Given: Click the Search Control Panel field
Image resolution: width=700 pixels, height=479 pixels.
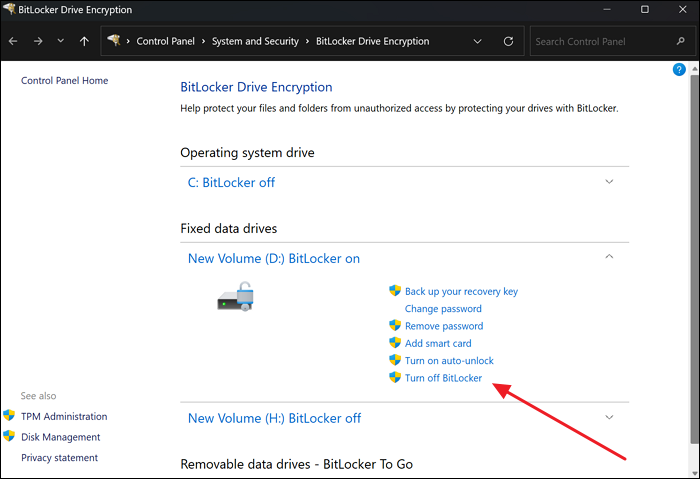Looking at the screenshot, I should pos(595,42).
